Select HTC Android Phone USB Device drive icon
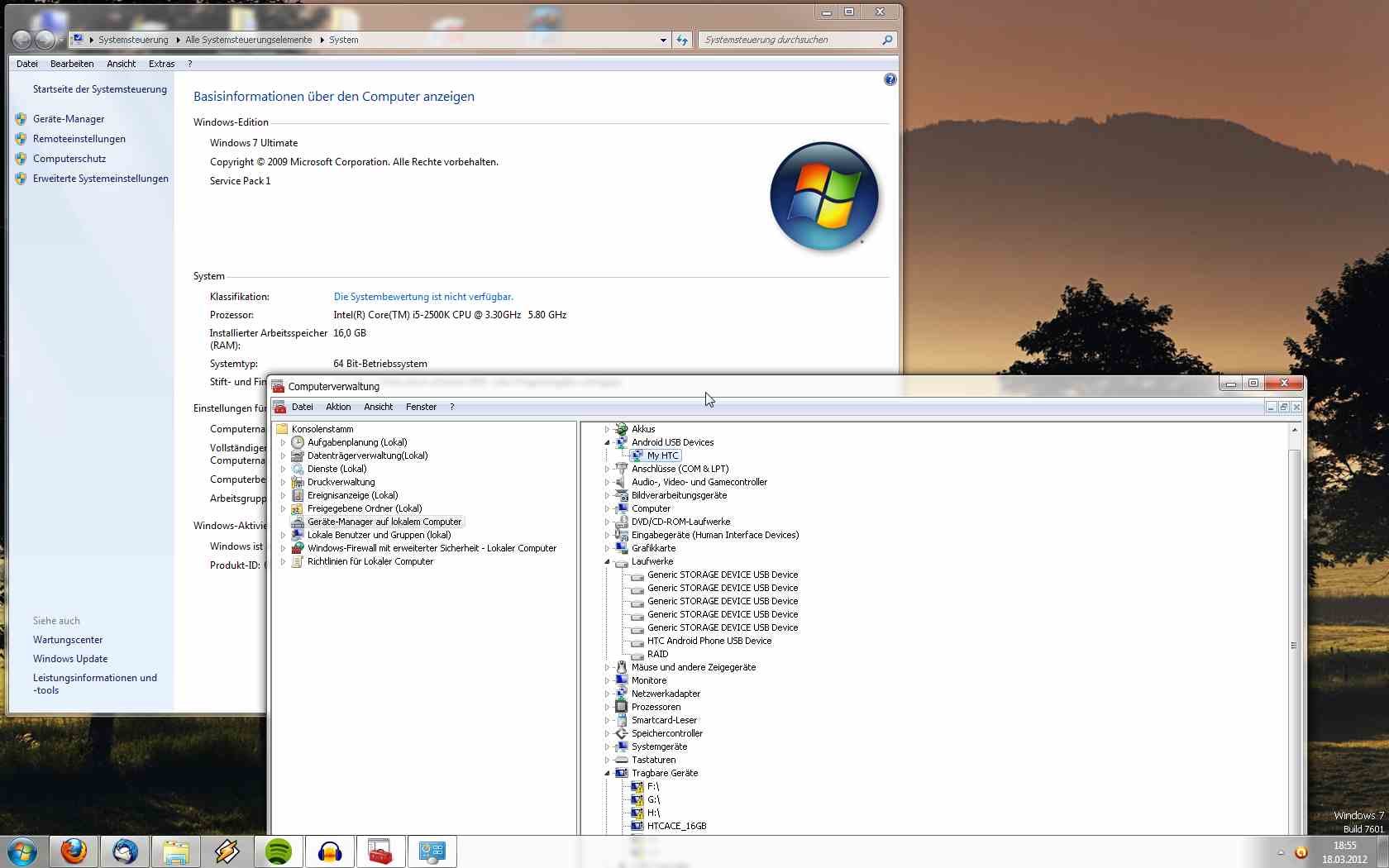1389x868 pixels. (637, 641)
